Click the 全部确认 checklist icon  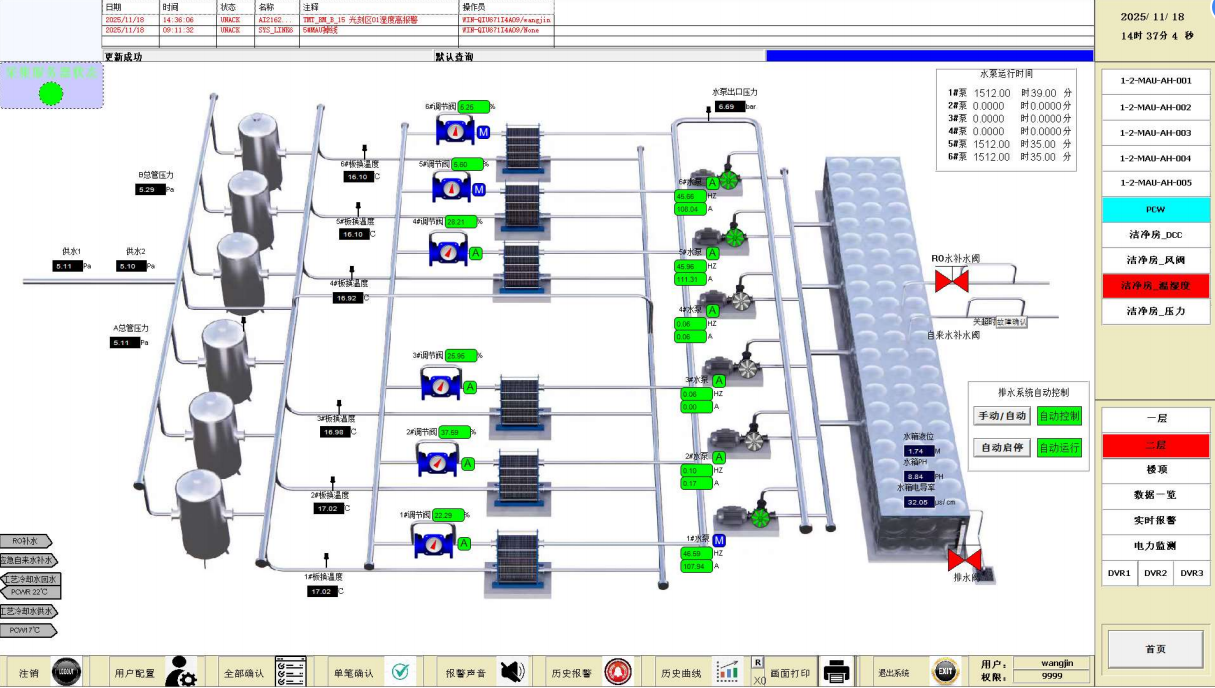[x=289, y=672]
